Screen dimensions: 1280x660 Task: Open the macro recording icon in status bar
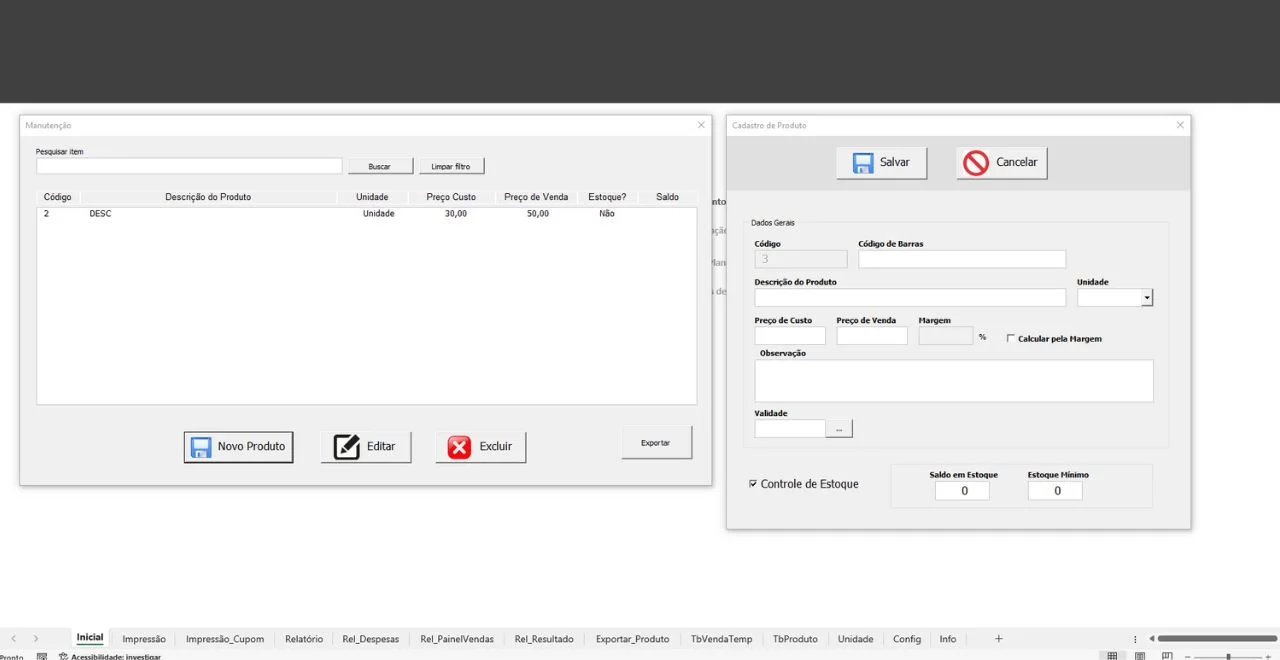tap(42, 656)
